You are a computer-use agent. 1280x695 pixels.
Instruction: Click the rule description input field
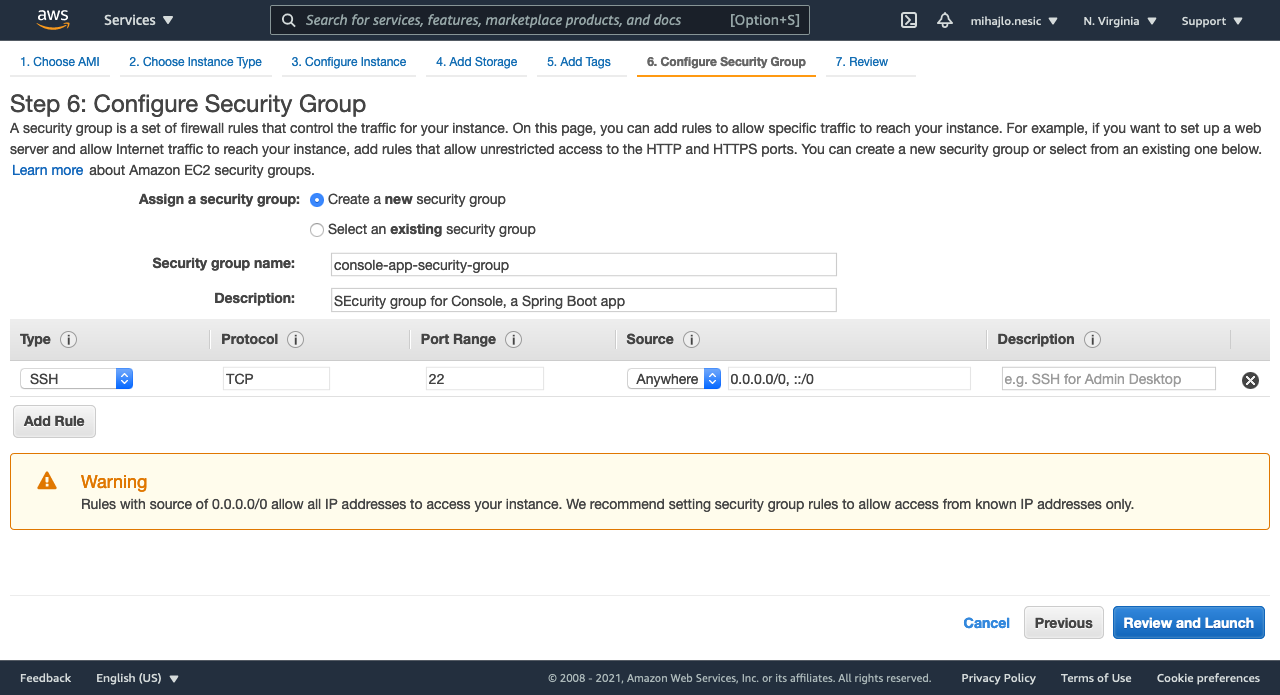(x=1109, y=379)
